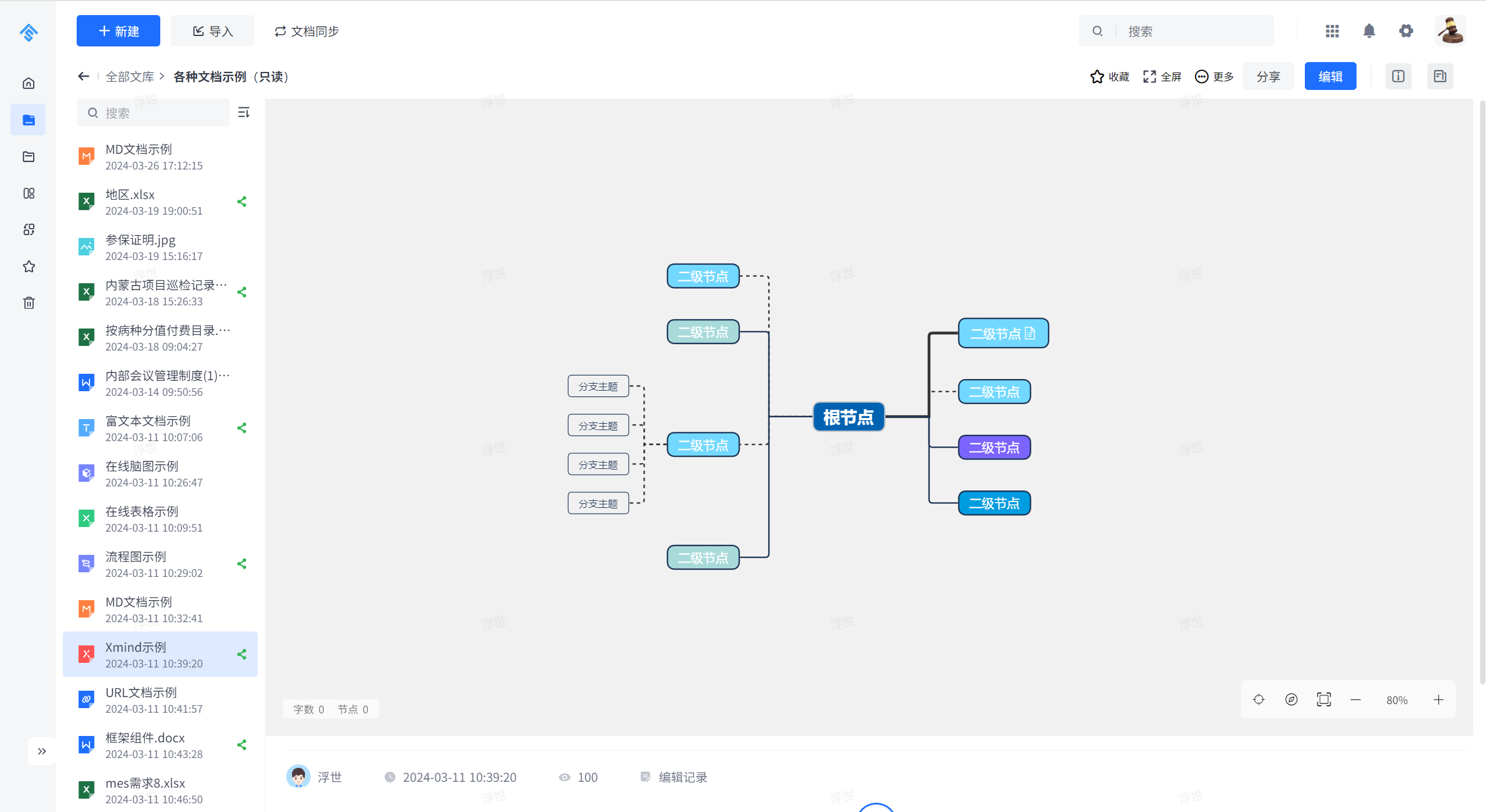The height and width of the screenshot is (812, 1486).
Task: Open the document info panel icon
Action: (1398, 76)
